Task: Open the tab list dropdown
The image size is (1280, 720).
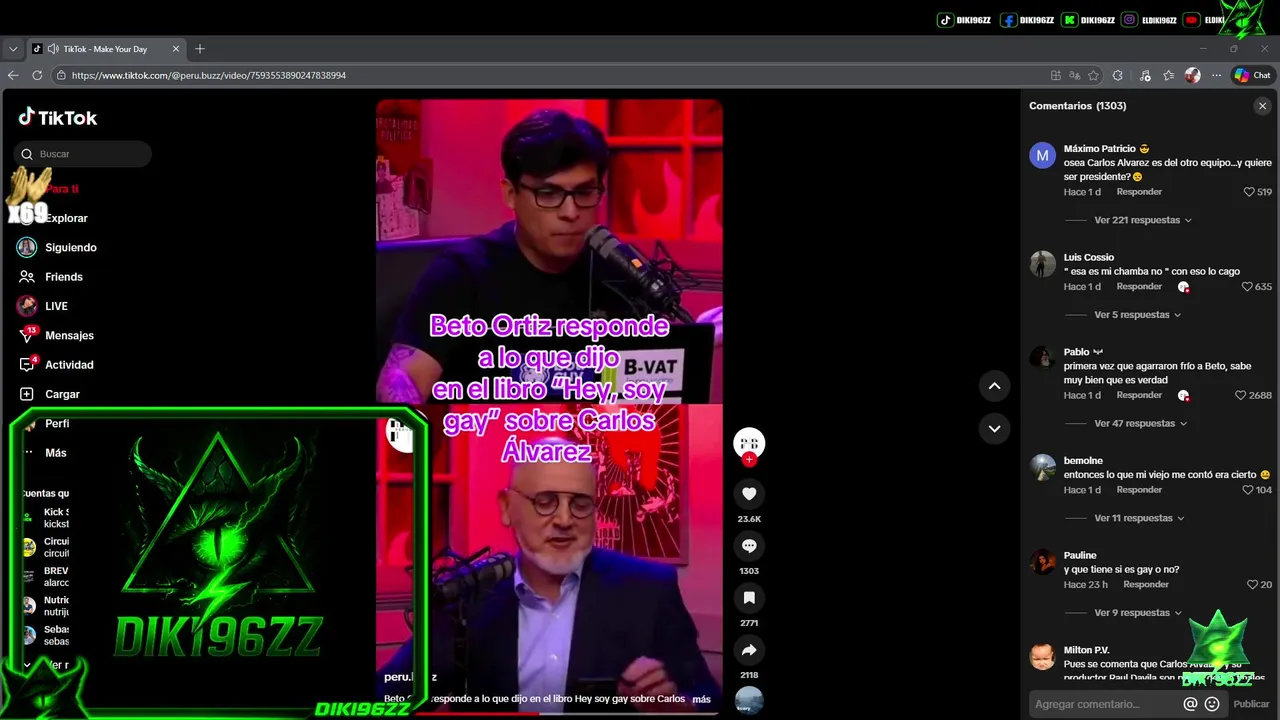Action: click(x=13, y=49)
